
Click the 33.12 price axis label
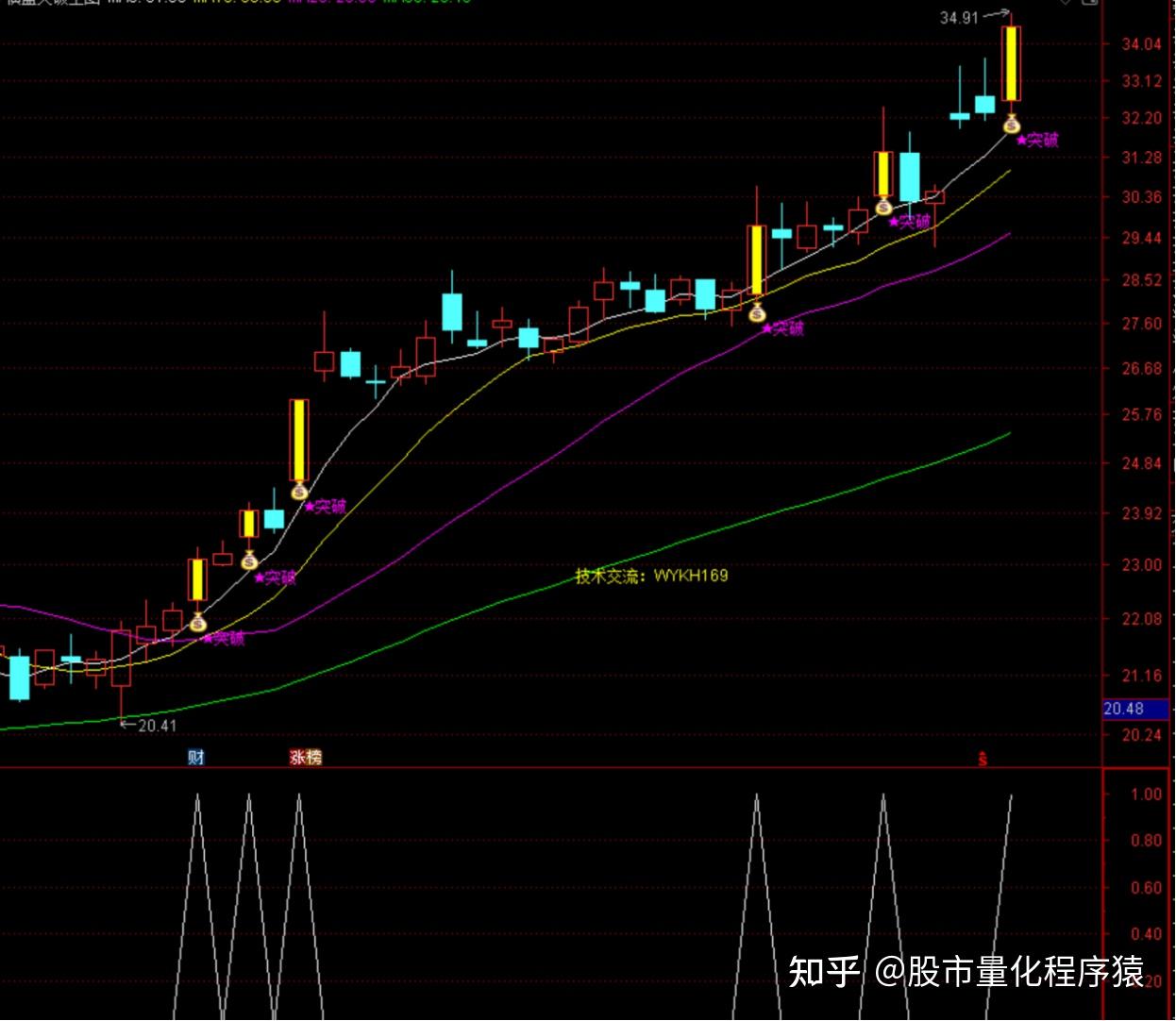(x=1141, y=82)
